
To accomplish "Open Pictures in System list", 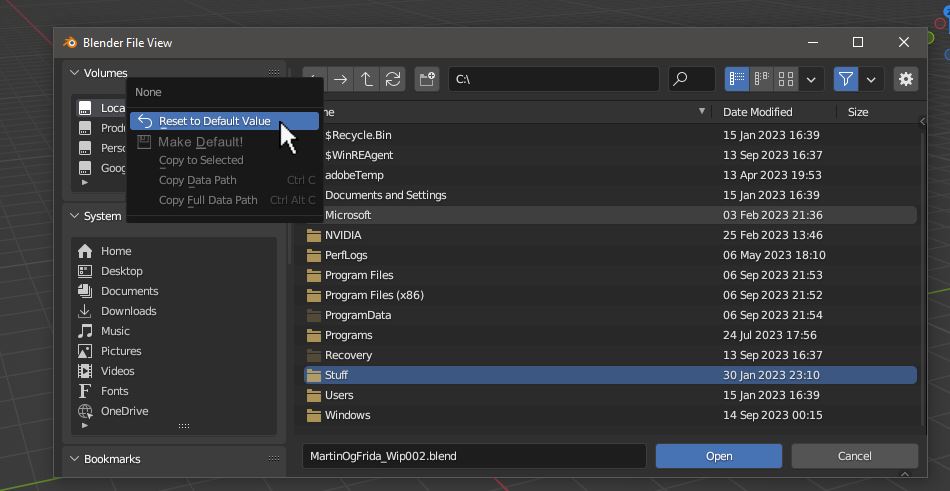I will 174,351.
